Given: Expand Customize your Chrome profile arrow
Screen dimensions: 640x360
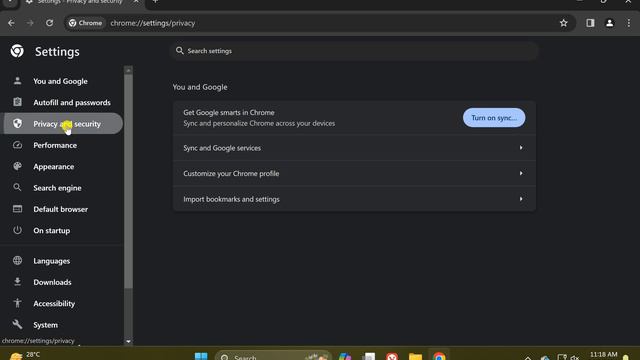Looking at the screenshot, I should [521, 173].
